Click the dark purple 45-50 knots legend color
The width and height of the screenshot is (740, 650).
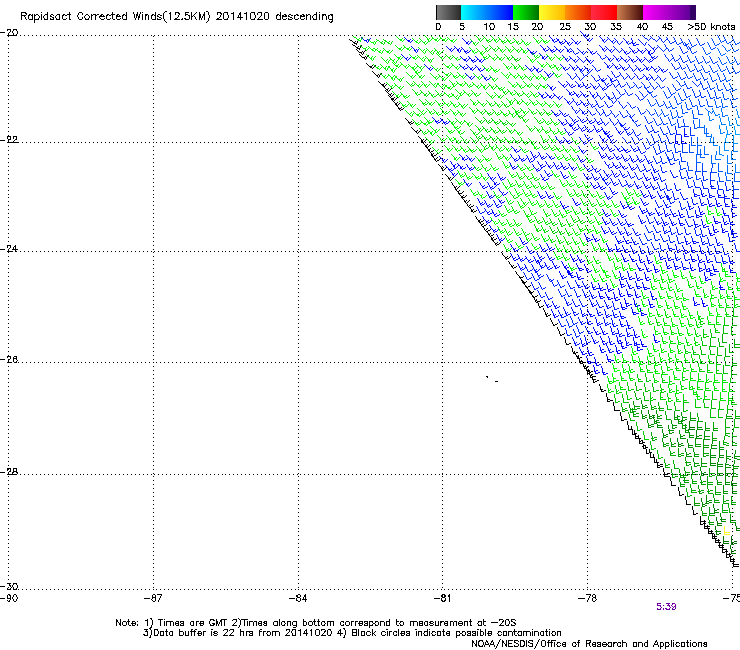(x=682, y=12)
